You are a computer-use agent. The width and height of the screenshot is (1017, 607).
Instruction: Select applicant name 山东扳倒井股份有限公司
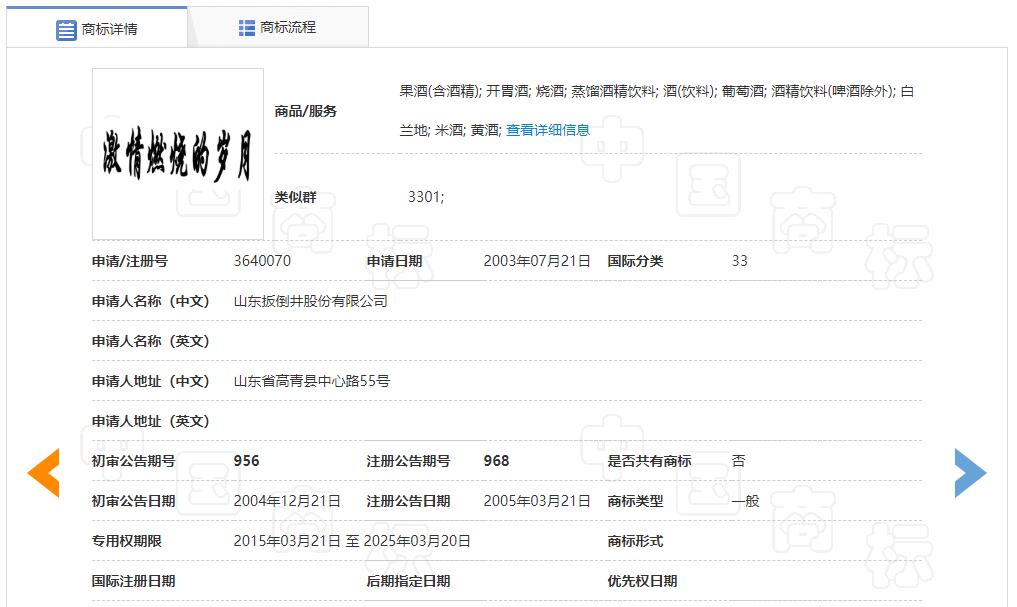coord(310,301)
